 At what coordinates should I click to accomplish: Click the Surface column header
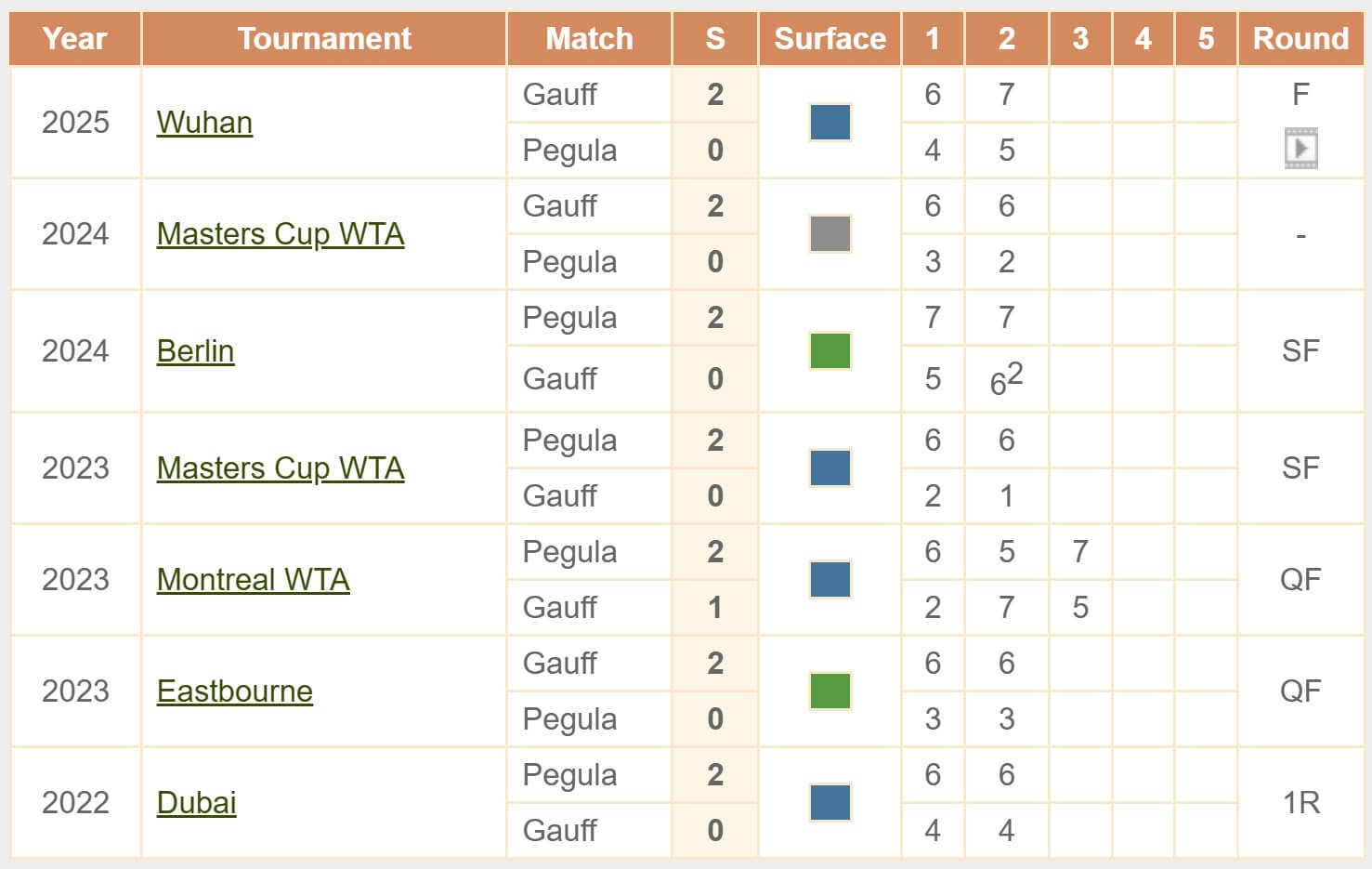830,38
